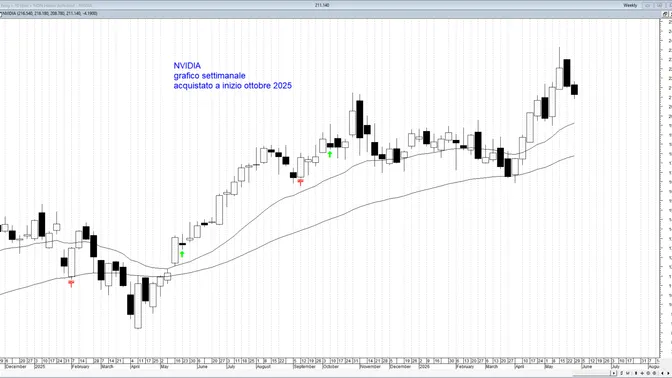Click the 2025 year label on time axis
Screen dimensions: 672x378
[x=39, y=367]
